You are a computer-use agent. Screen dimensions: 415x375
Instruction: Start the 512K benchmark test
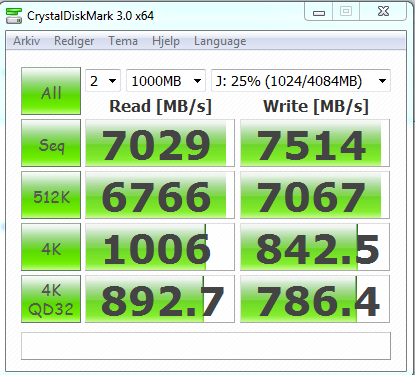tap(51, 195)
